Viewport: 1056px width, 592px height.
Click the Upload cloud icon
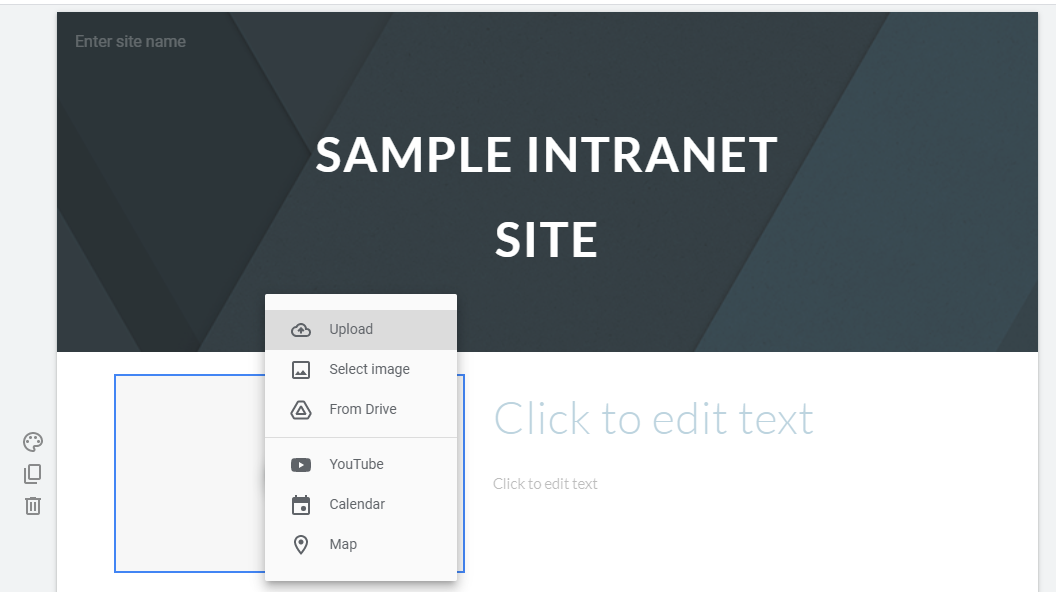point(300,329)
